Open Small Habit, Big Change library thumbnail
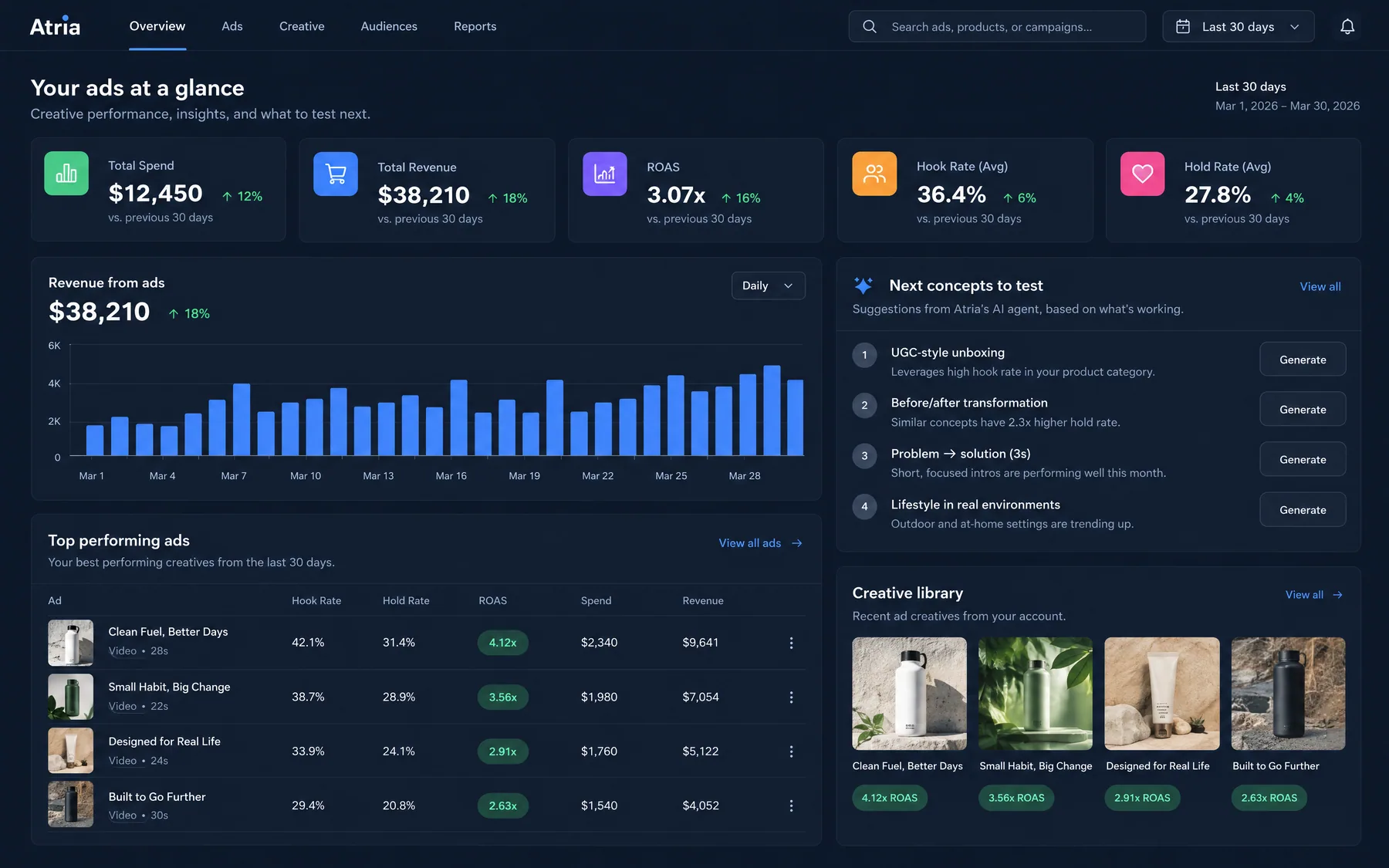 click(1036, 694)
